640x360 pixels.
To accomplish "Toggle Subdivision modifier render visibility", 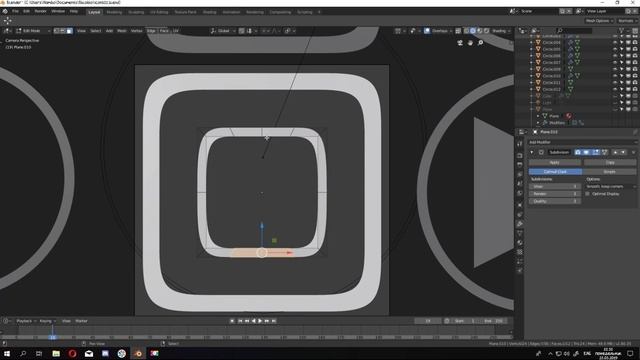I will (578, 152).
